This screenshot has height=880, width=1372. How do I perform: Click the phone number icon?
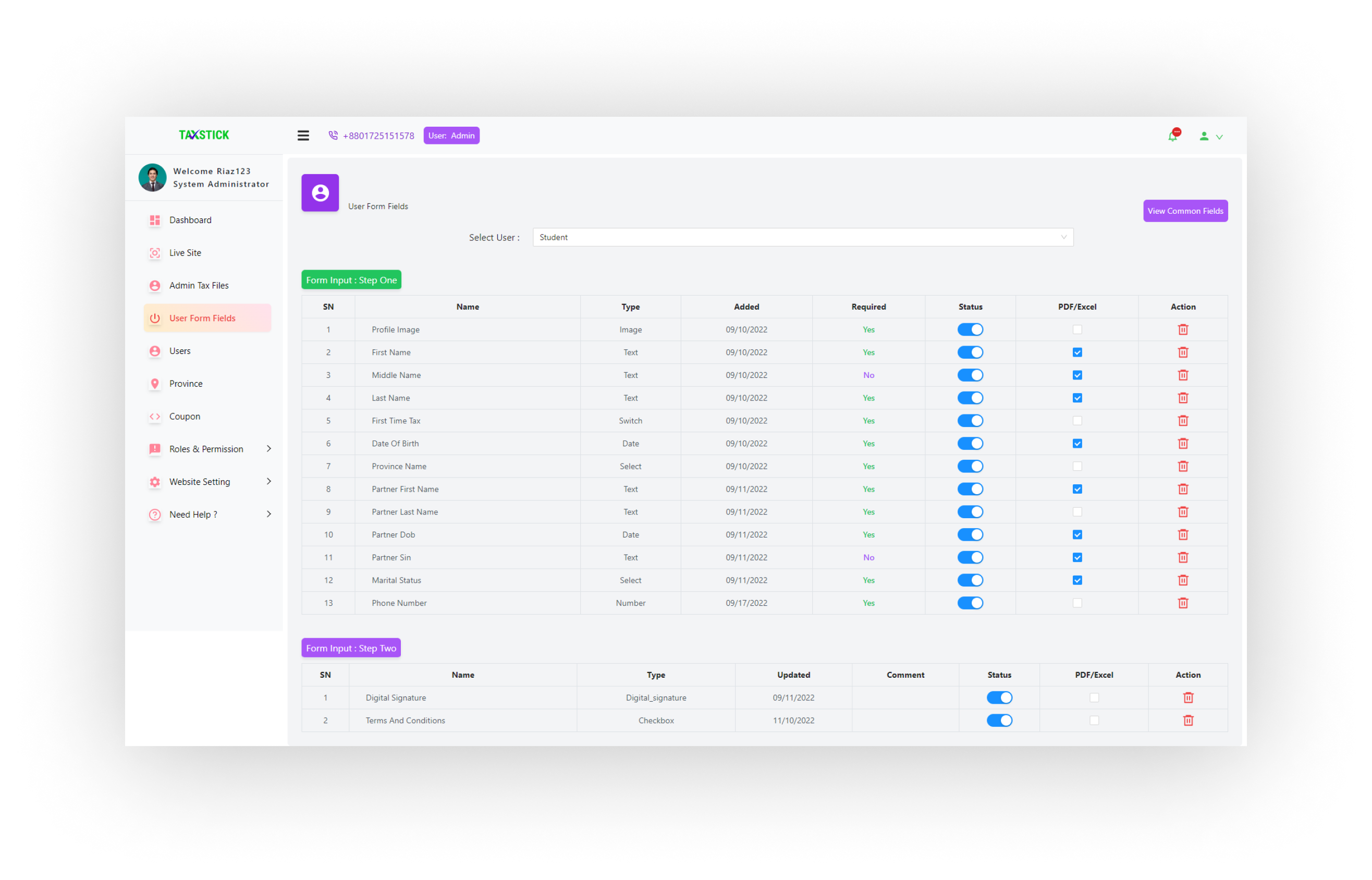pyautogui.click(x=333, y=136)
